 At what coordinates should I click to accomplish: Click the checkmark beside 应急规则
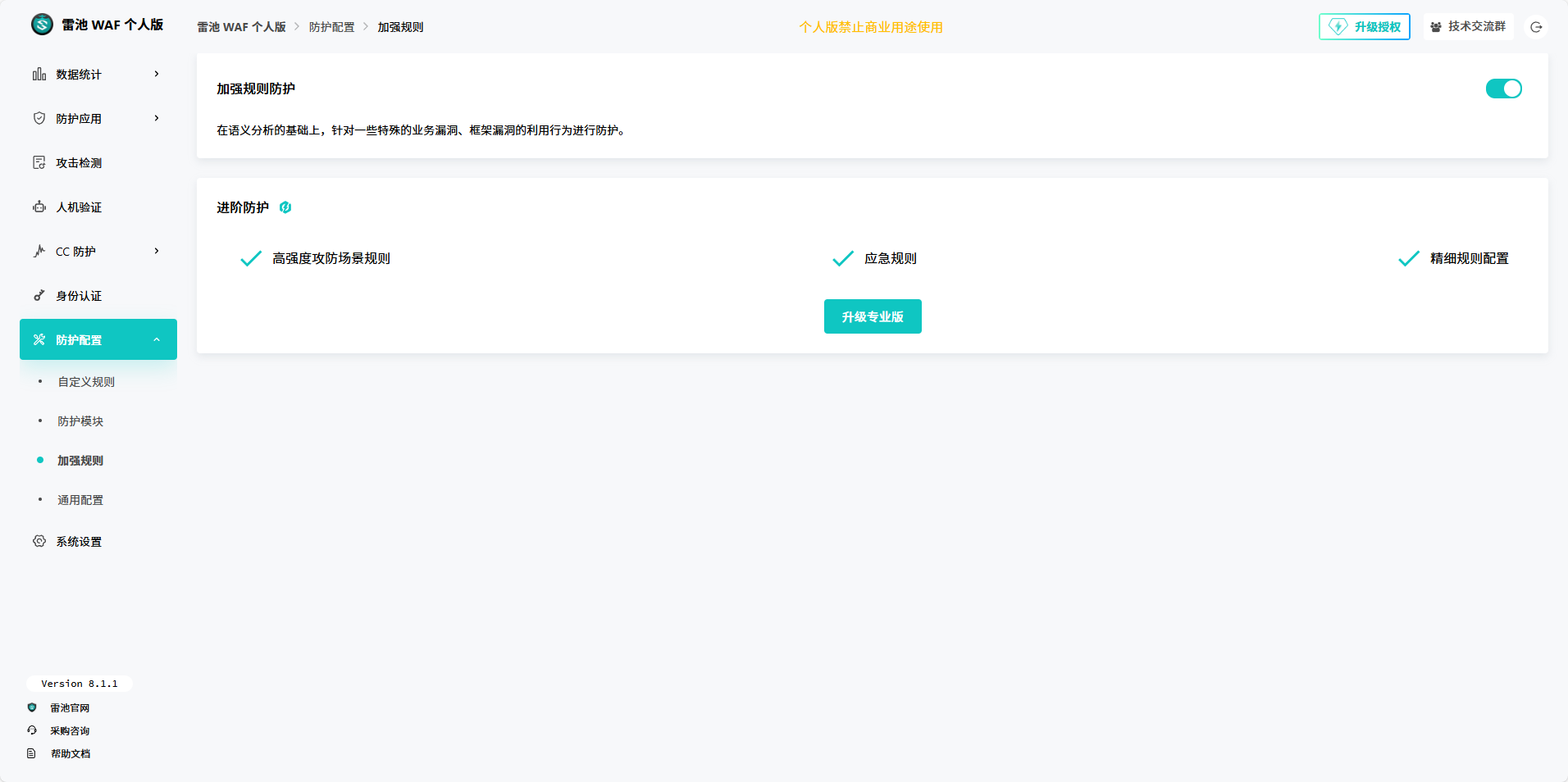point(843,258)
